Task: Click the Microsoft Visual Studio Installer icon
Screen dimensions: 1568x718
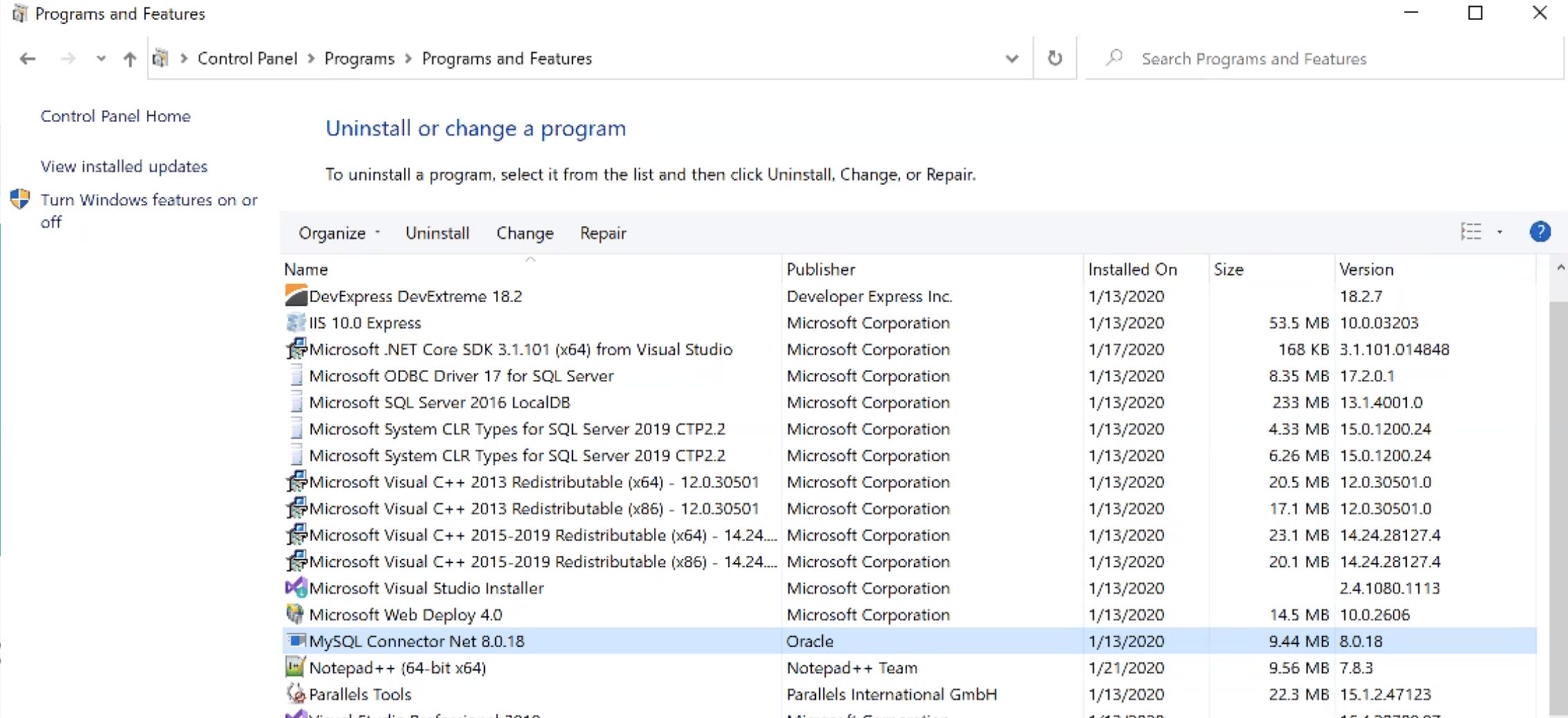Action: coord(296,588)
